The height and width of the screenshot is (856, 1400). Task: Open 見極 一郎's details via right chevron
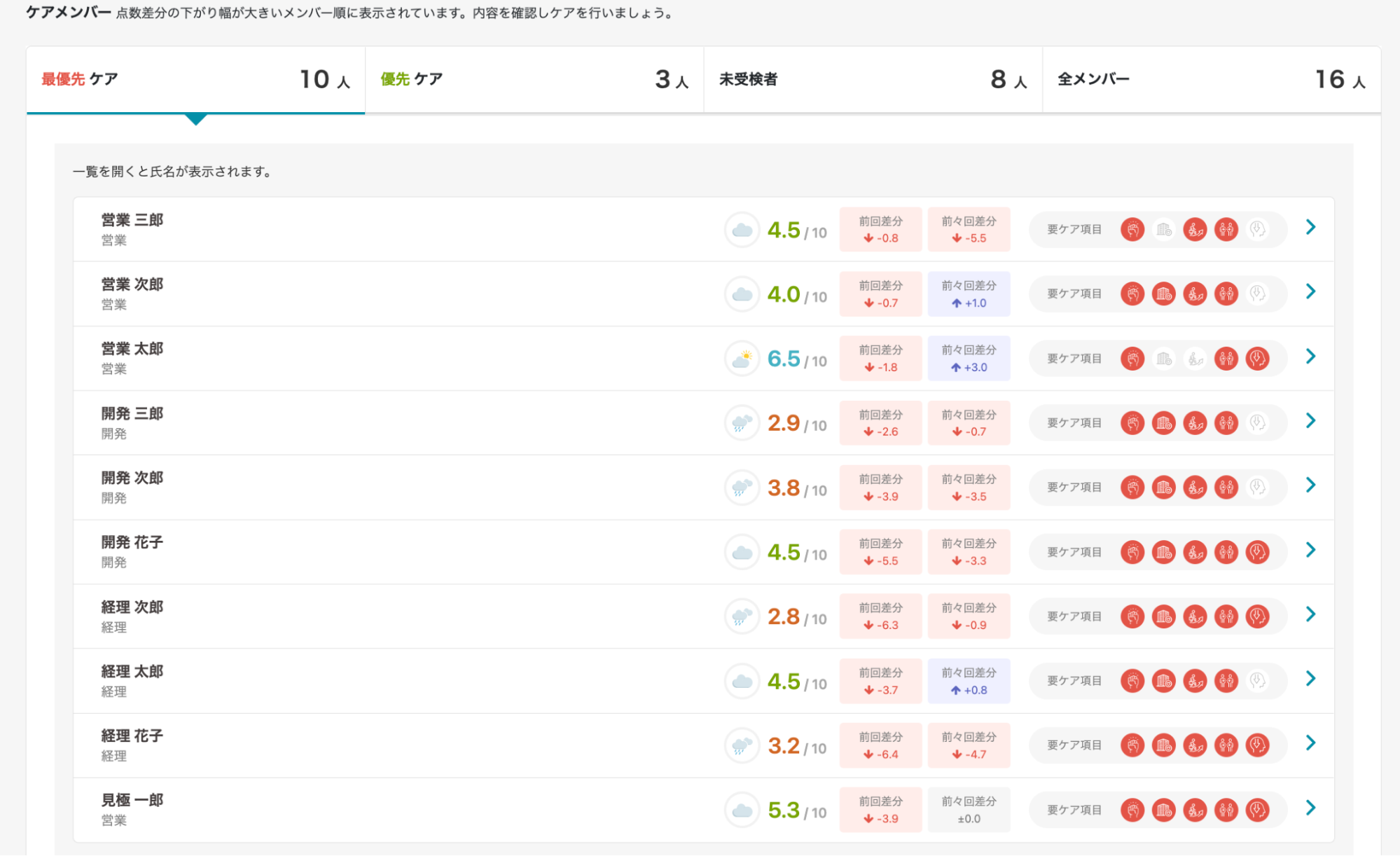(1310, 808)
